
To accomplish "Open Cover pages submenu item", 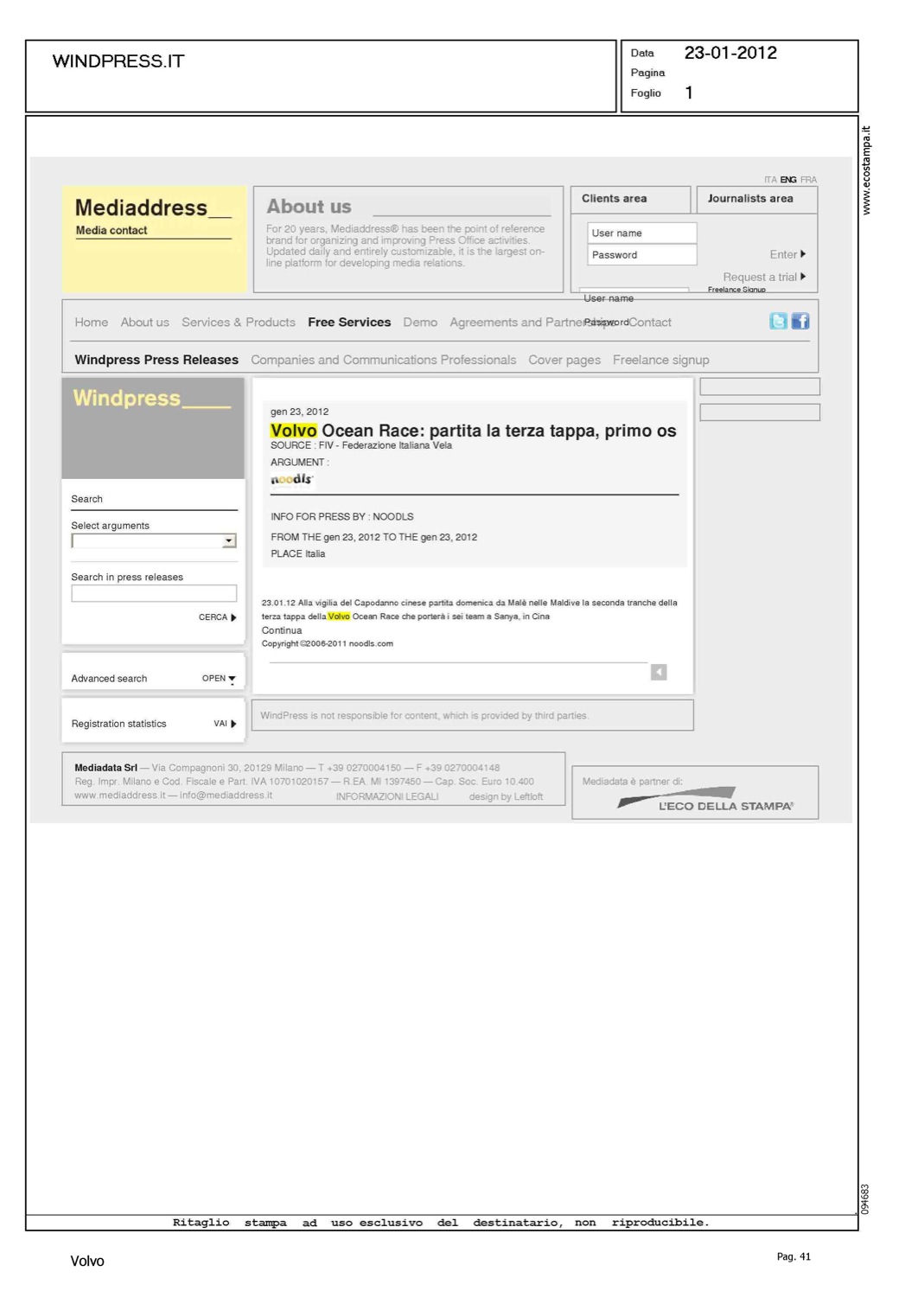I will coord(564,361).
